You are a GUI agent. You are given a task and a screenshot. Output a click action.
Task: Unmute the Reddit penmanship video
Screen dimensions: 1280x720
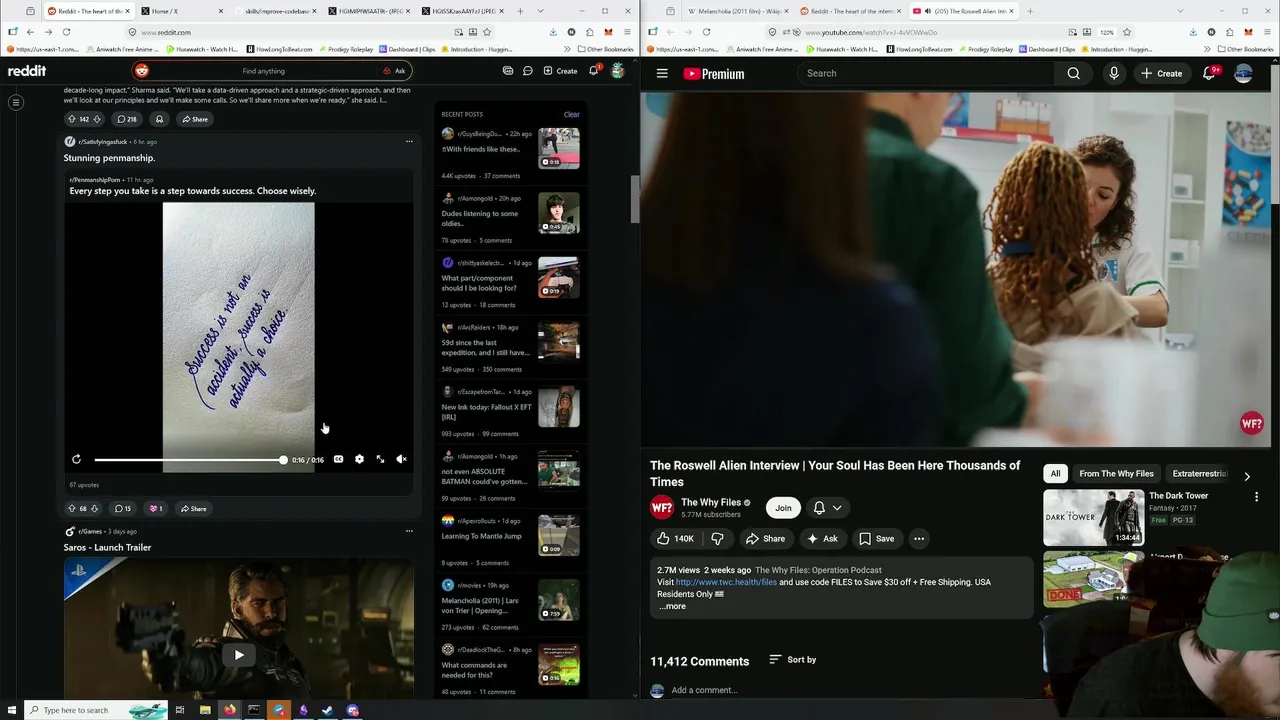click(x=401, y=459)
